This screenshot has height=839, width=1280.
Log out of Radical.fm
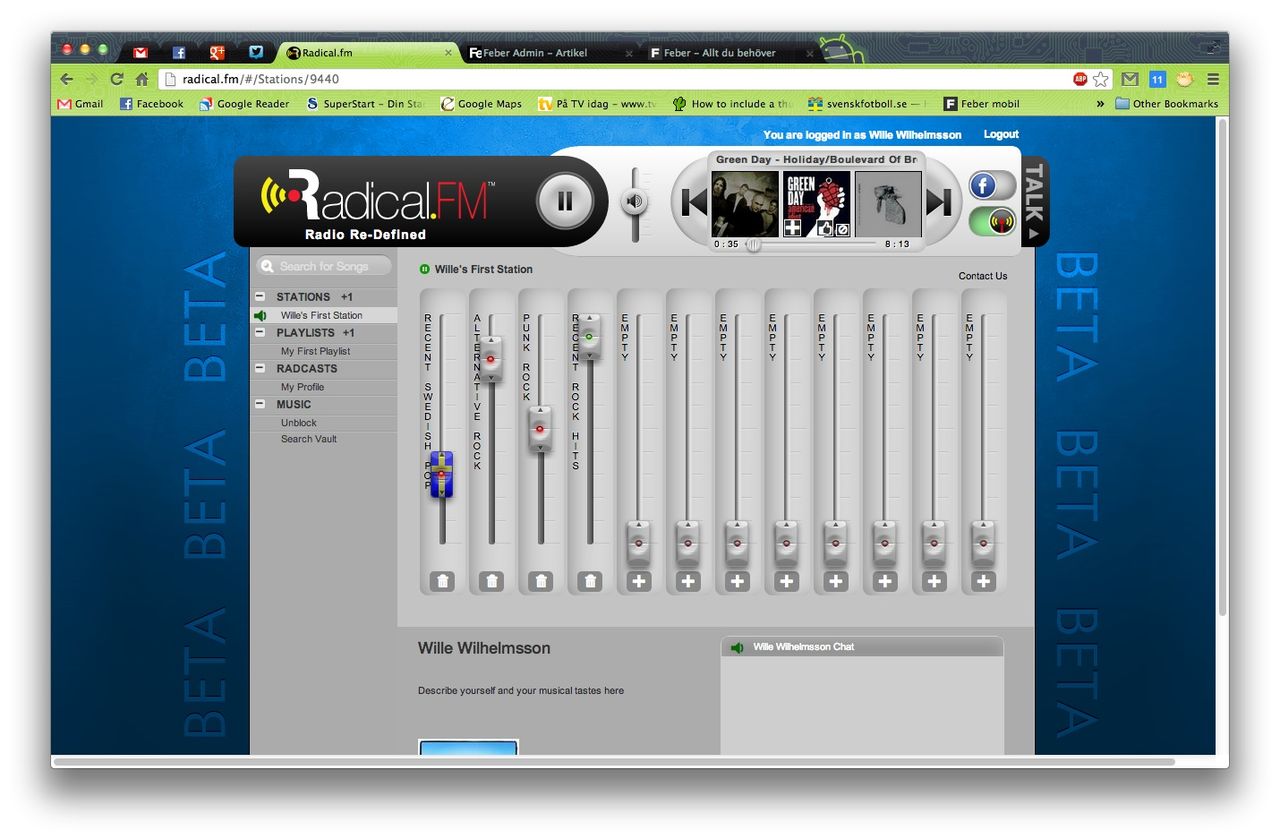[1000, 134]
